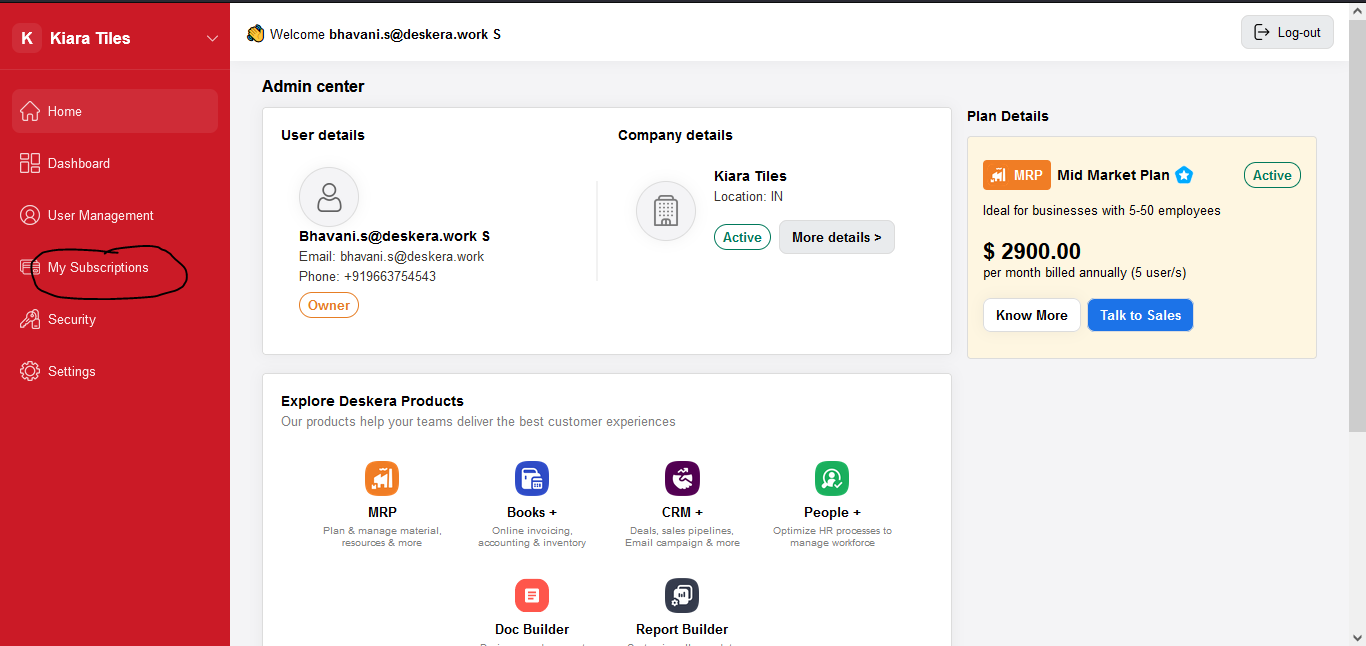Click the Talk to Sales button
The image size is (1366, 646).
pos(1141,315)
